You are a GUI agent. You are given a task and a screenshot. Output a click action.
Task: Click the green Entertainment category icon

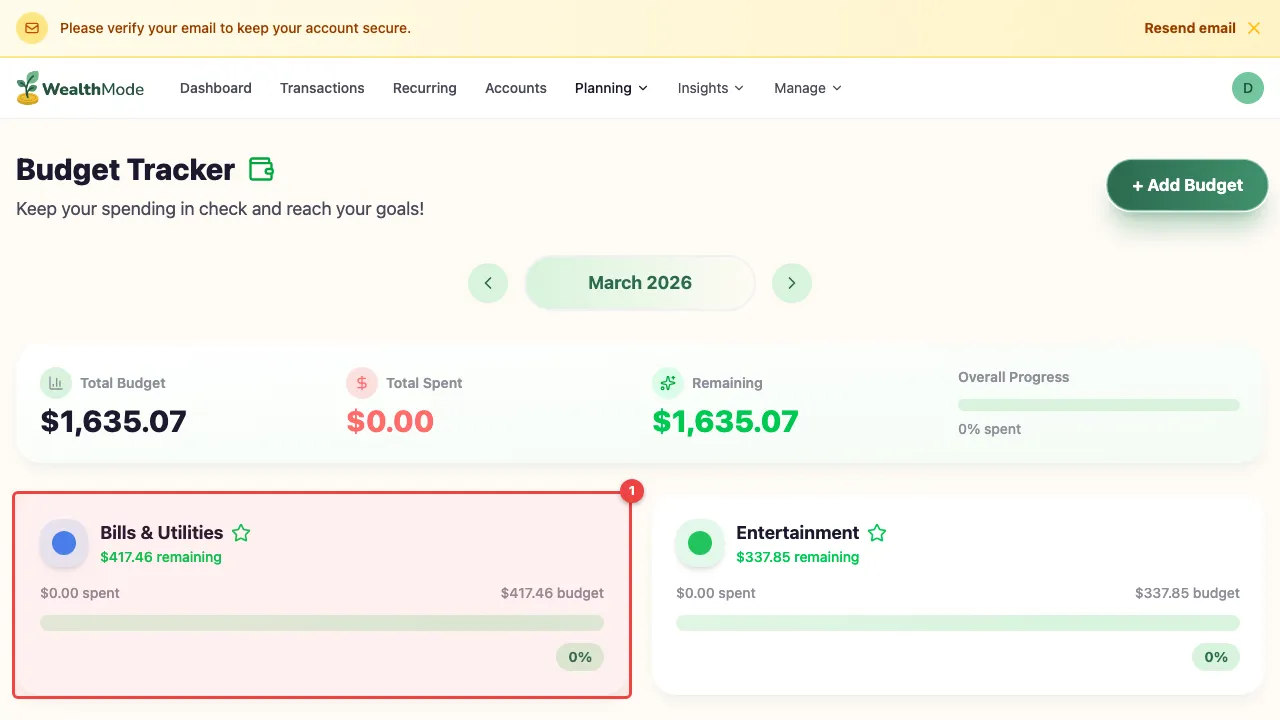pos(699,542)
